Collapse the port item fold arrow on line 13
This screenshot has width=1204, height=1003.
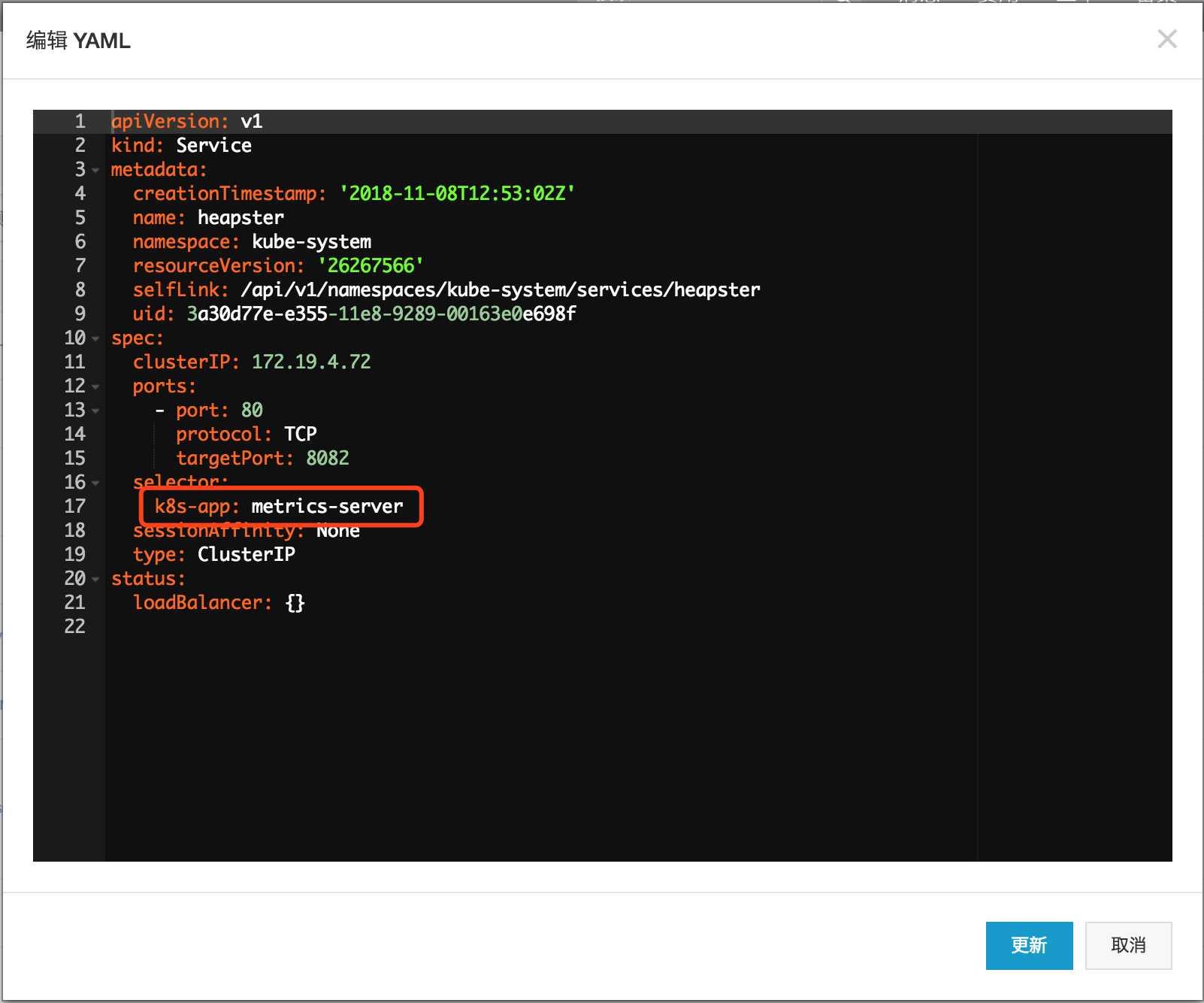tap(95, 411)
